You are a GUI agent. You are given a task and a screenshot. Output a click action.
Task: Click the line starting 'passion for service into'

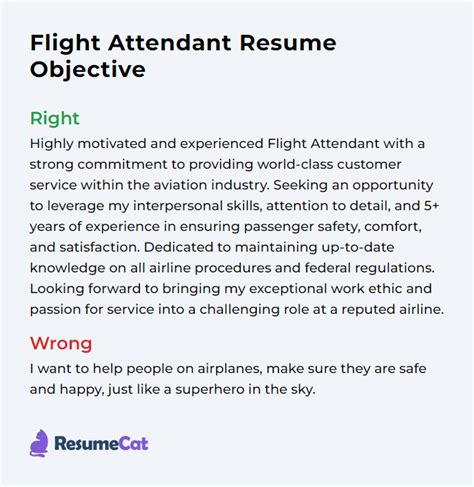click(237, 309)
